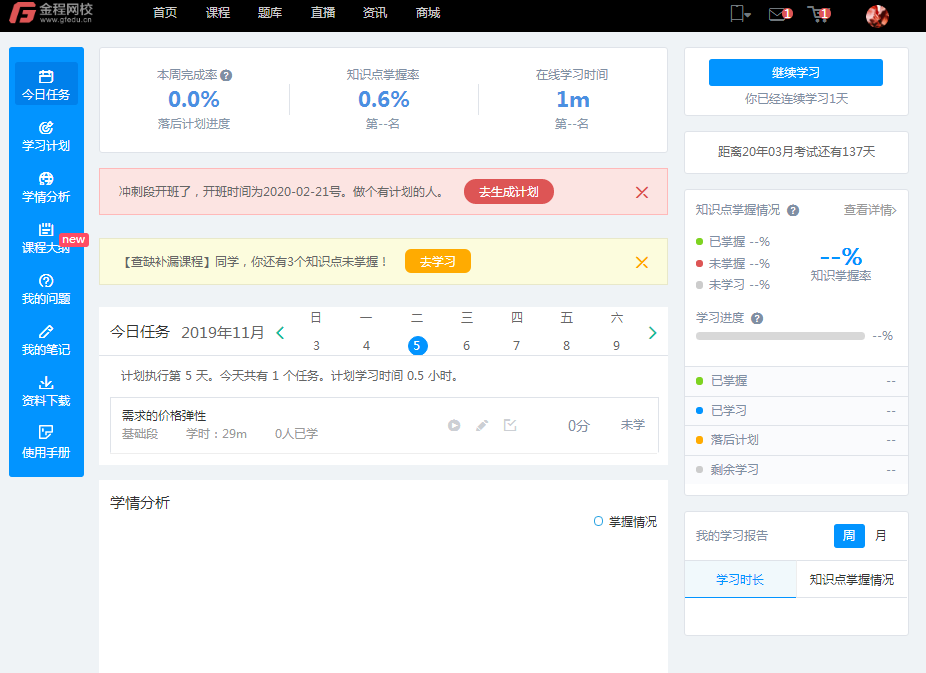Open the mobile device dropdown

pos(740,14)
